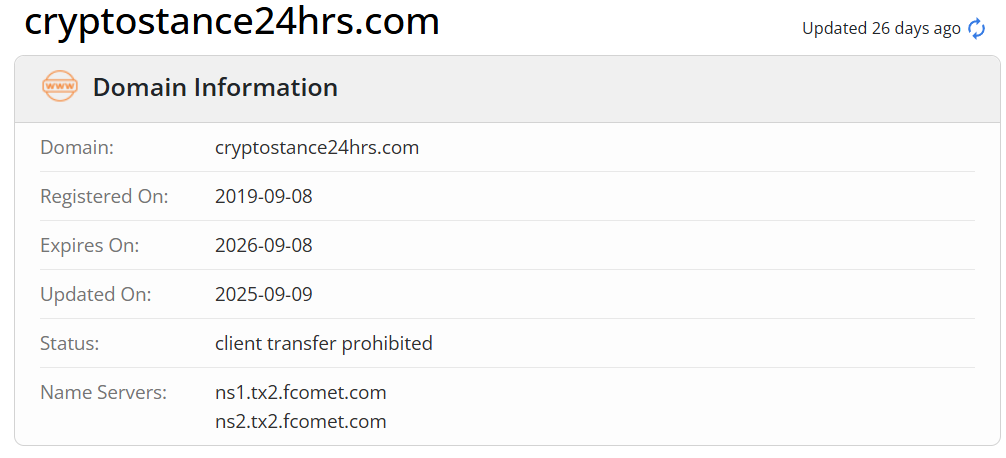Click empty space in the gray panel header
Screen dimensions: 1006x458
[x=650, y=88]
